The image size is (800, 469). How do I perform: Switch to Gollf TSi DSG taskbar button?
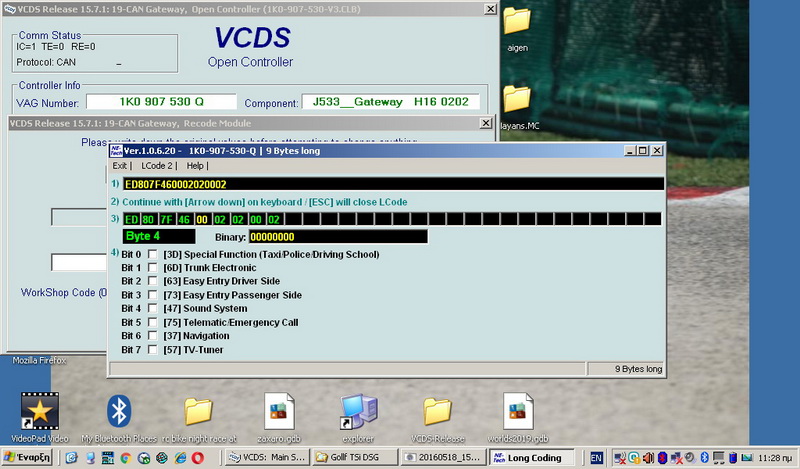point(355,457)
